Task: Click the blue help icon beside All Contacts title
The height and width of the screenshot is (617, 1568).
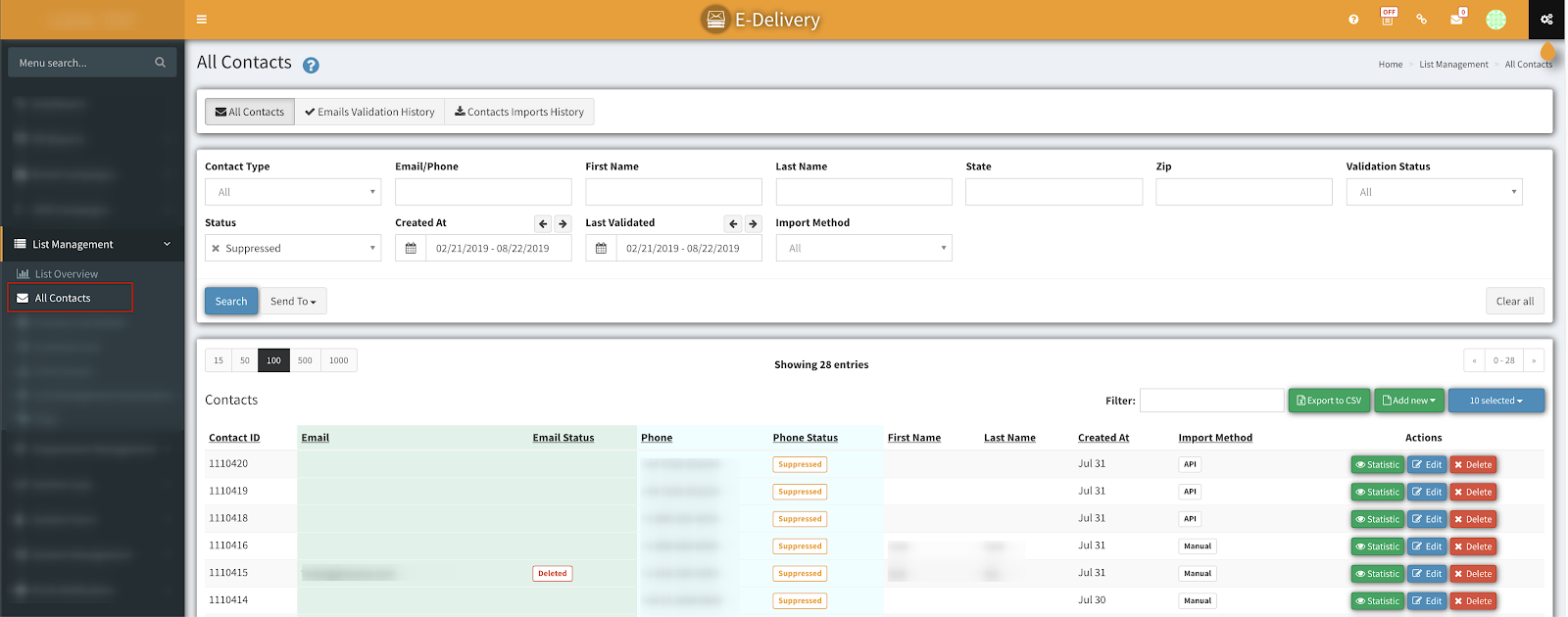Action: click(x=311, y=66)
